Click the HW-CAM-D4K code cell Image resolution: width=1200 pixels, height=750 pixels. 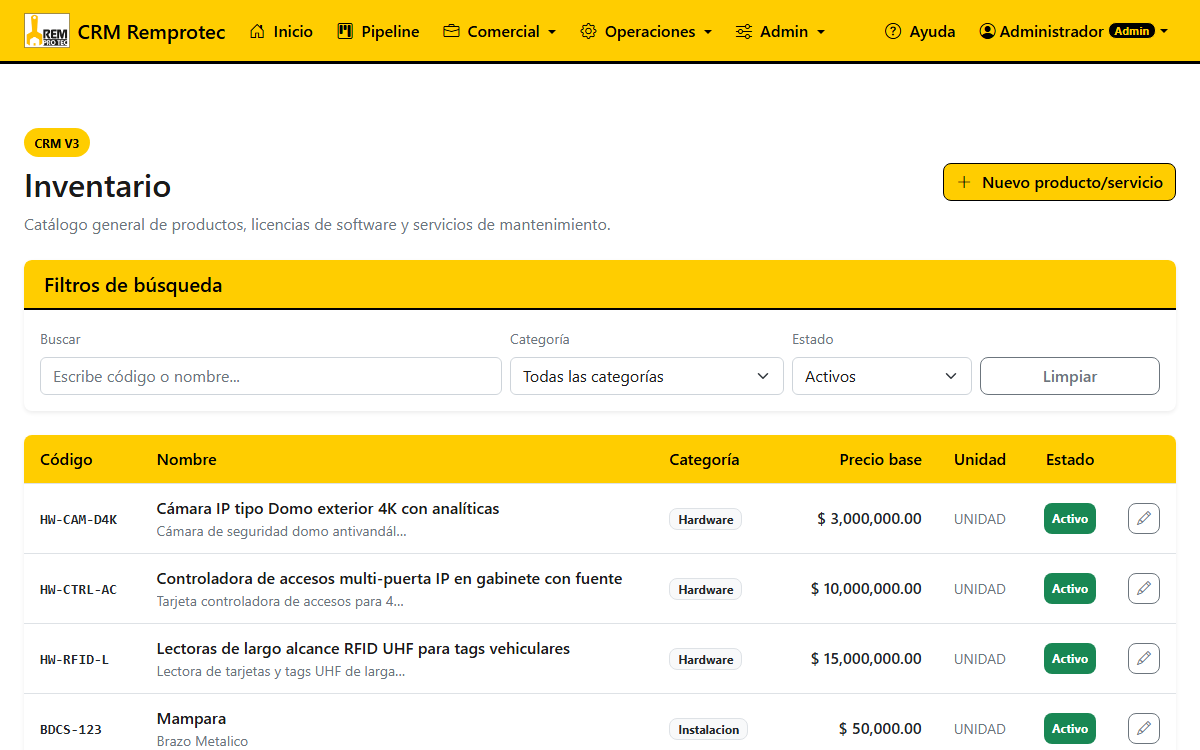pos(78,519)
